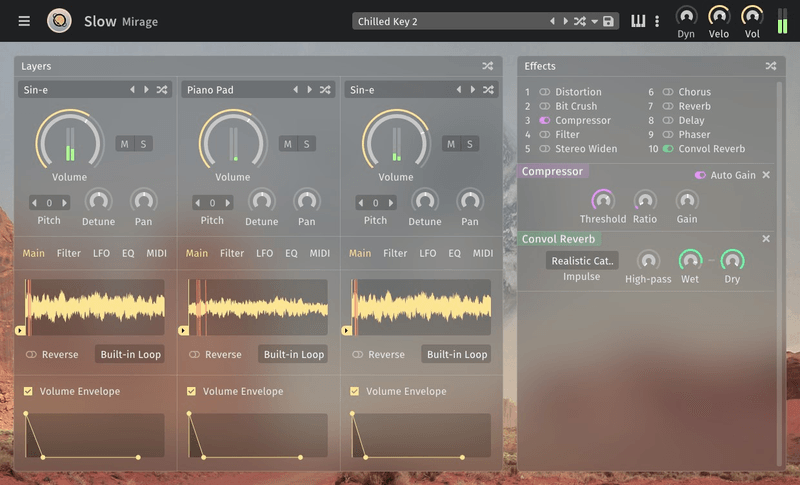This screenshot has width=800, height=485.
Task: Randomize all layers with Layers shuffle icon
Action: point(488,66)
